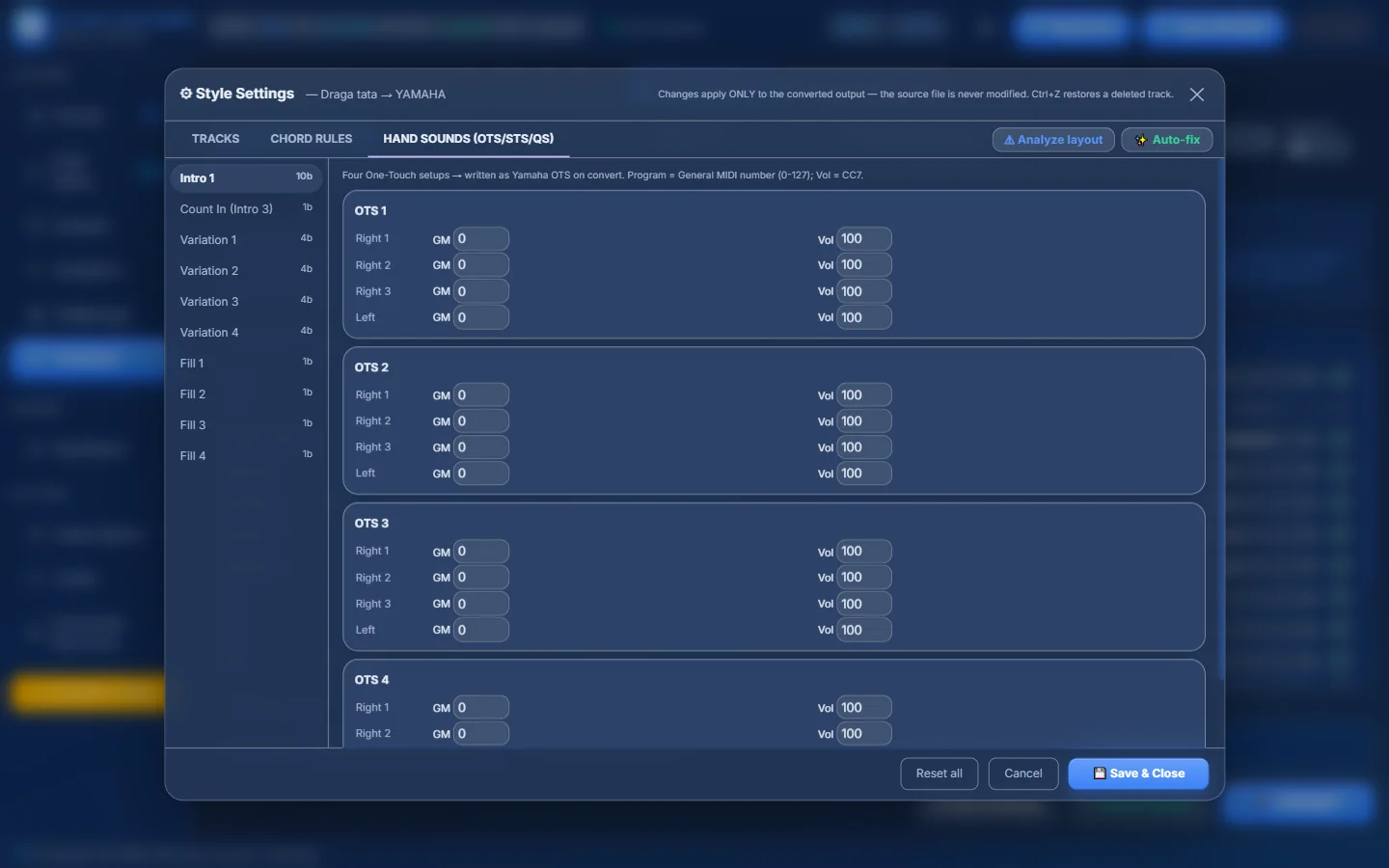Pick Fill 1 in the section list

click(x=246, y=363)
